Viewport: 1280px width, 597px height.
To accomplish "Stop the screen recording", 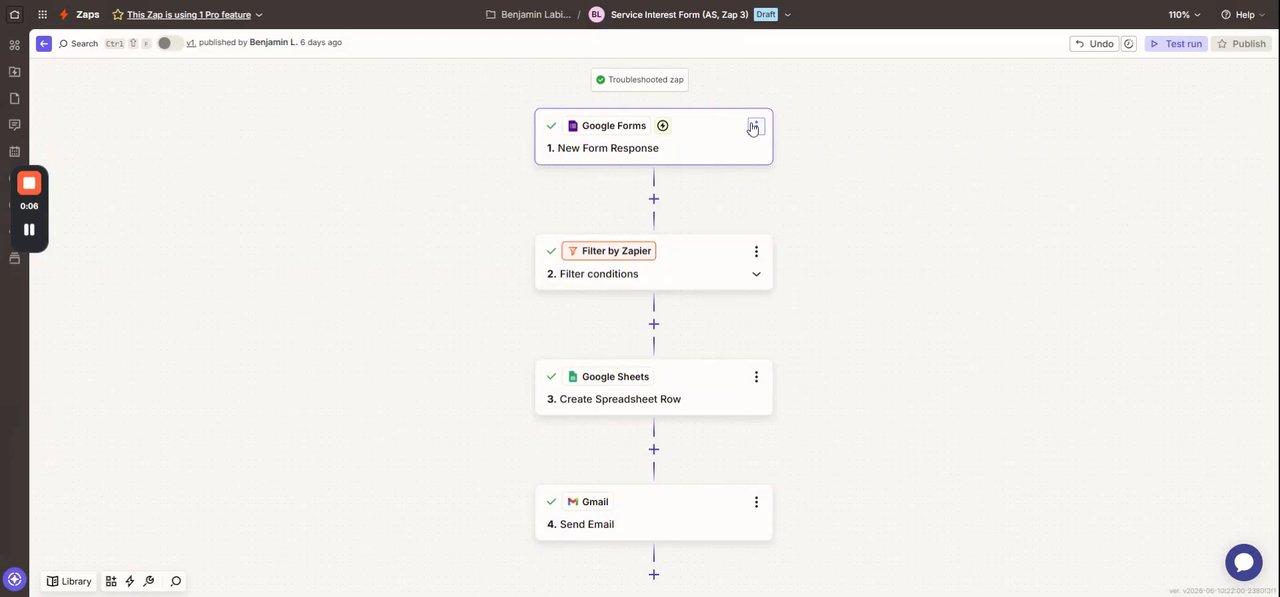I will (29, 183).
